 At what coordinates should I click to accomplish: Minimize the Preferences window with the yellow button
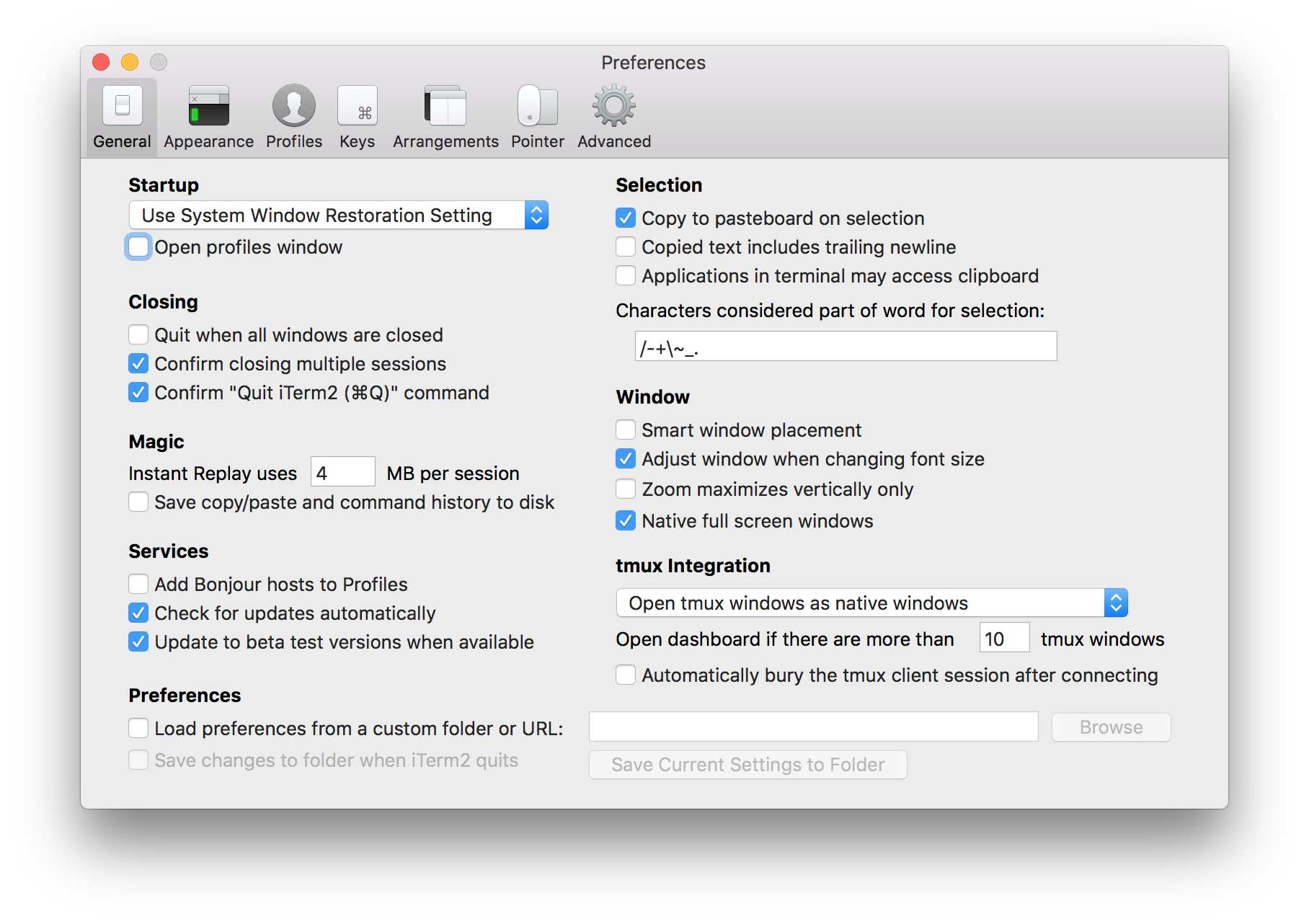point(130,62)
